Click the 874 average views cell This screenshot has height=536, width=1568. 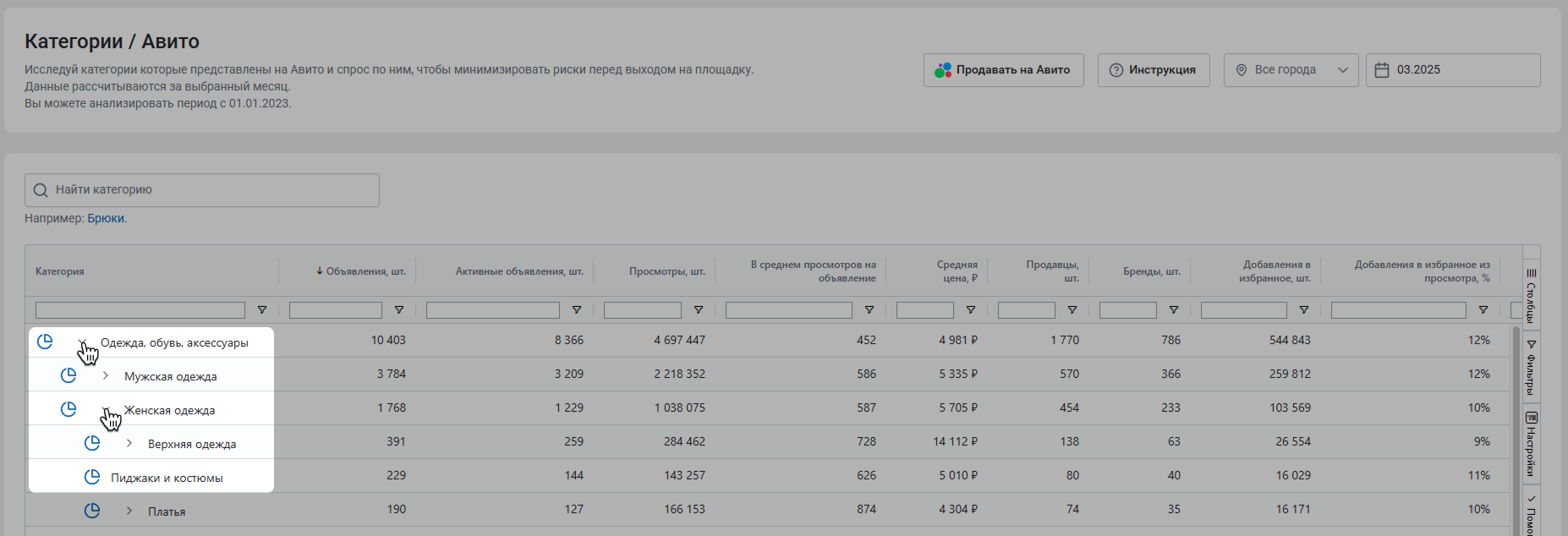click(x=866, y=509)
